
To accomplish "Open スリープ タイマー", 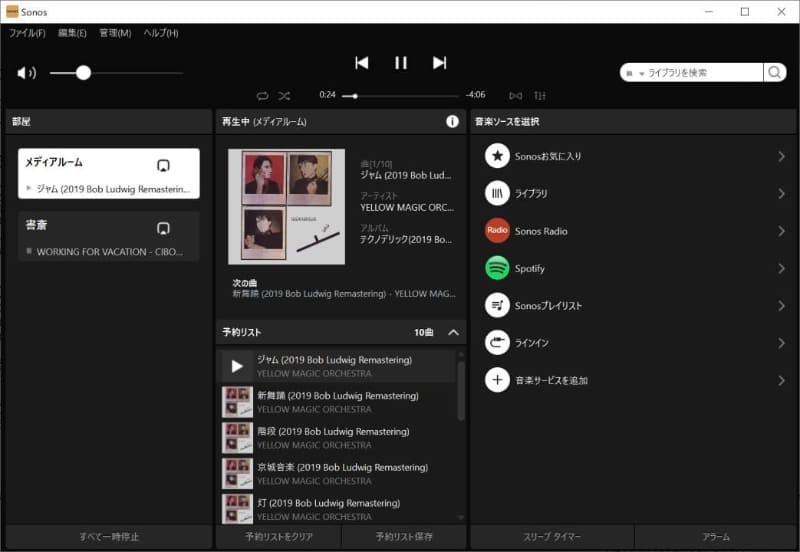I will click(552, 537).
